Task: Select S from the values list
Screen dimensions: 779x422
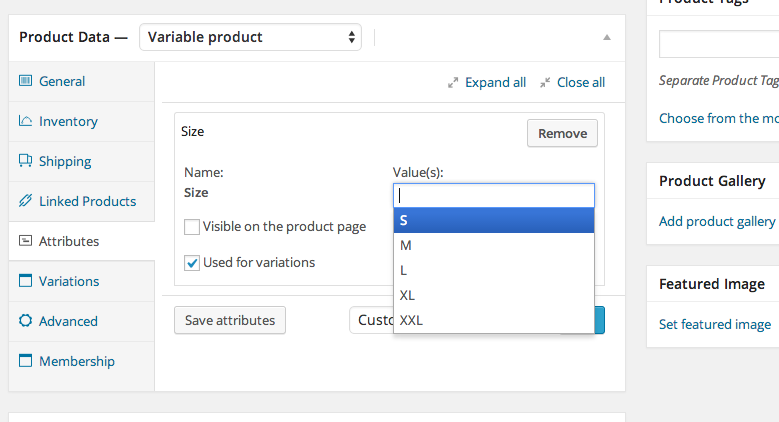Action: click(494, 220)
